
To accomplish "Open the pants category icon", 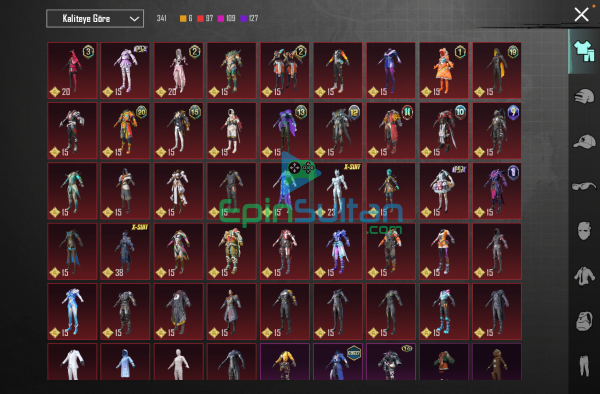I will (x=584, y=366).
